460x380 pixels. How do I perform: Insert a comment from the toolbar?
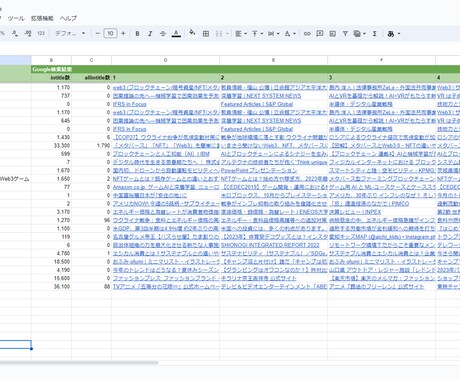point(320,34)
